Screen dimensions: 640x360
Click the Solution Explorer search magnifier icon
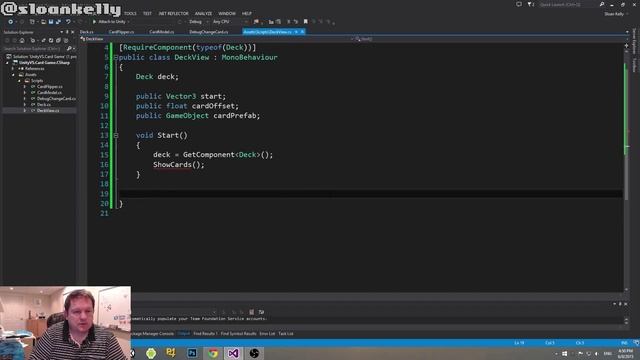coord(69,49)
